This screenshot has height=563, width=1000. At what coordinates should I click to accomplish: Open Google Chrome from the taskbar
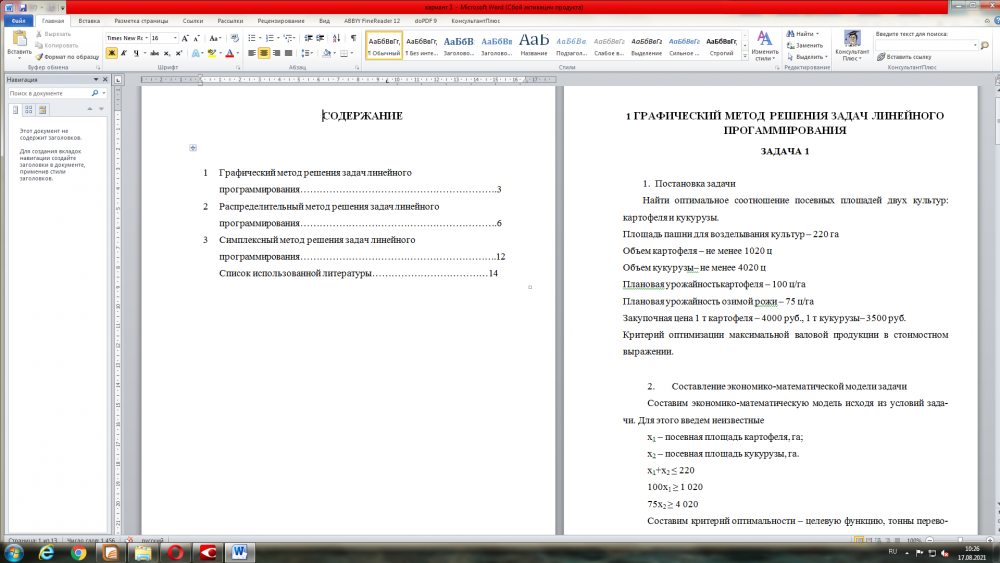click(77, 552)
